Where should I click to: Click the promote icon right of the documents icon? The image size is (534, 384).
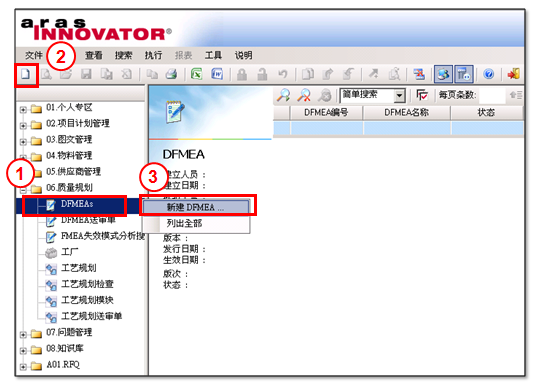click(328, 74)
